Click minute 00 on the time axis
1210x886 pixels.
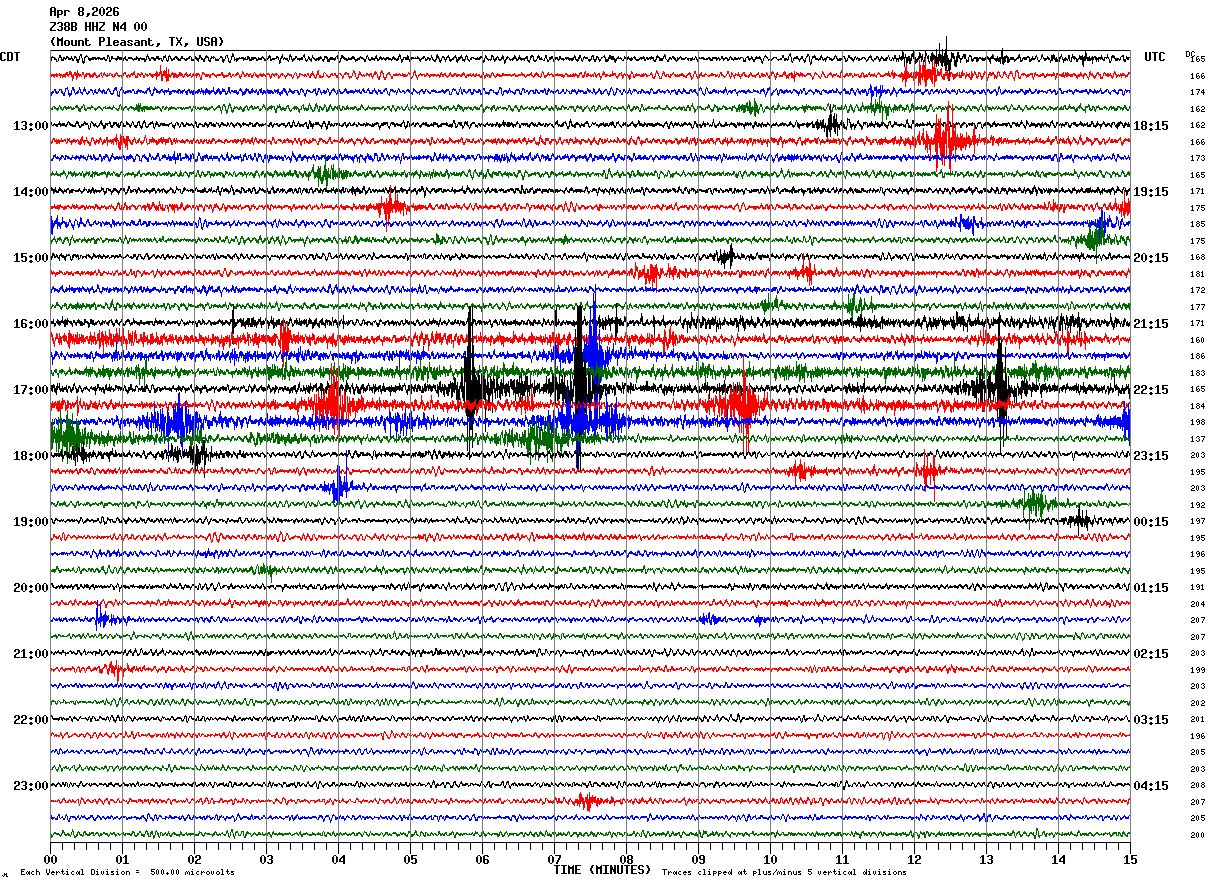coord(50,859)
